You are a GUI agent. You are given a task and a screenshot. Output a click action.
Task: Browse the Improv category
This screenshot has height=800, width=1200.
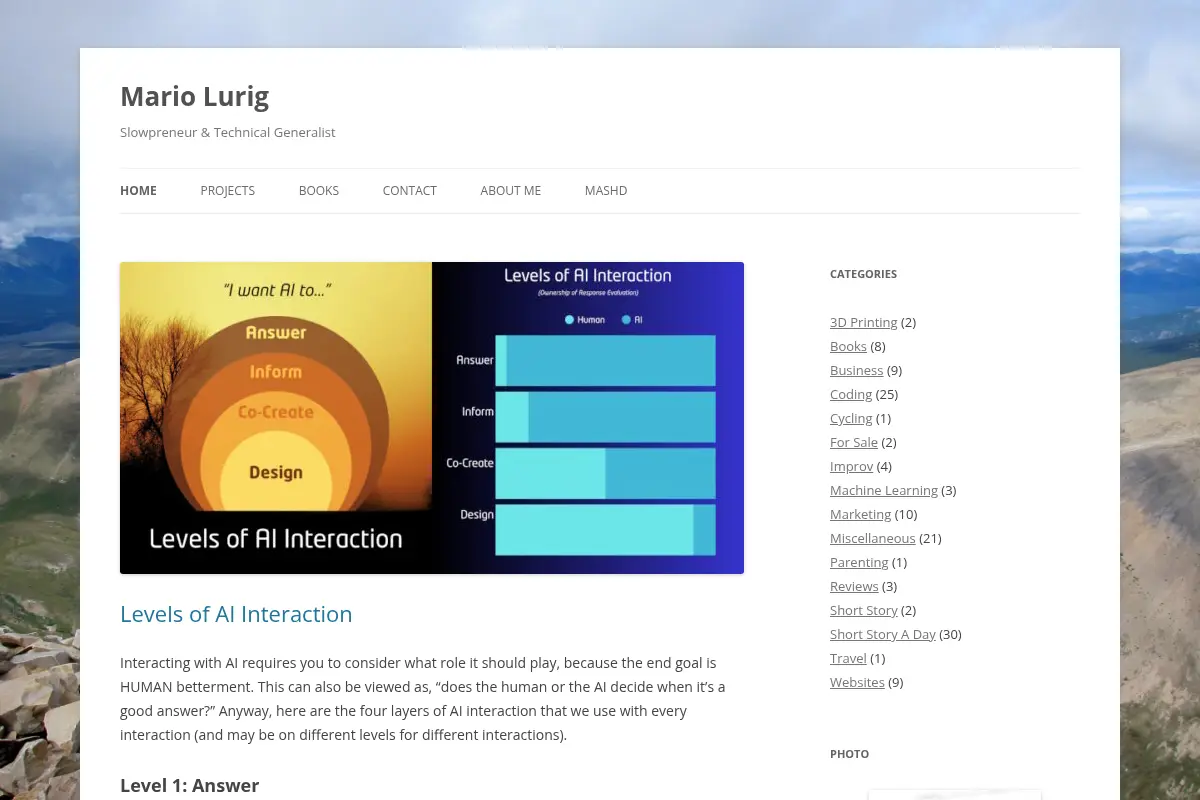[x=851, y=466]
